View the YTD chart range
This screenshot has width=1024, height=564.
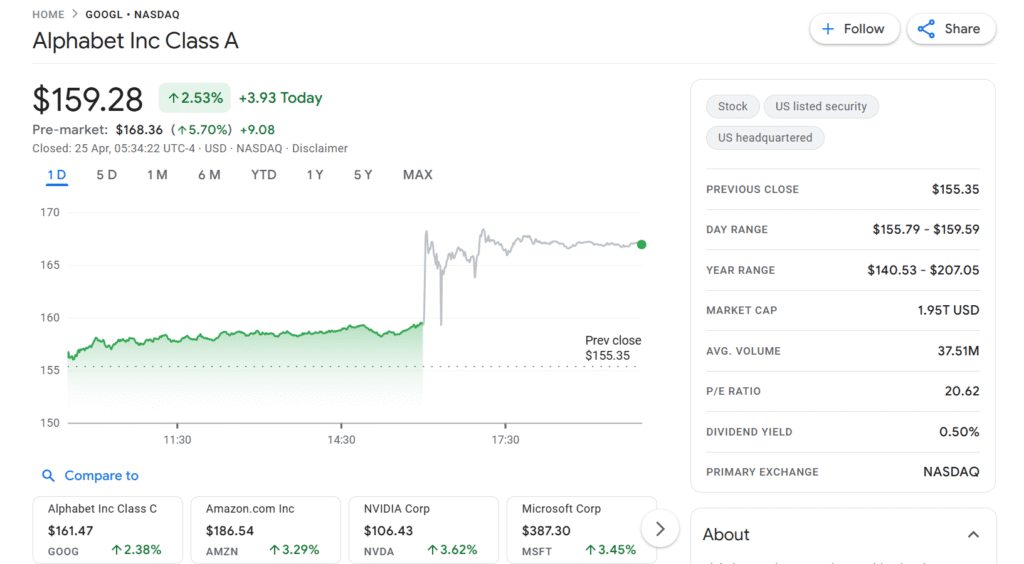coord(263,175)
